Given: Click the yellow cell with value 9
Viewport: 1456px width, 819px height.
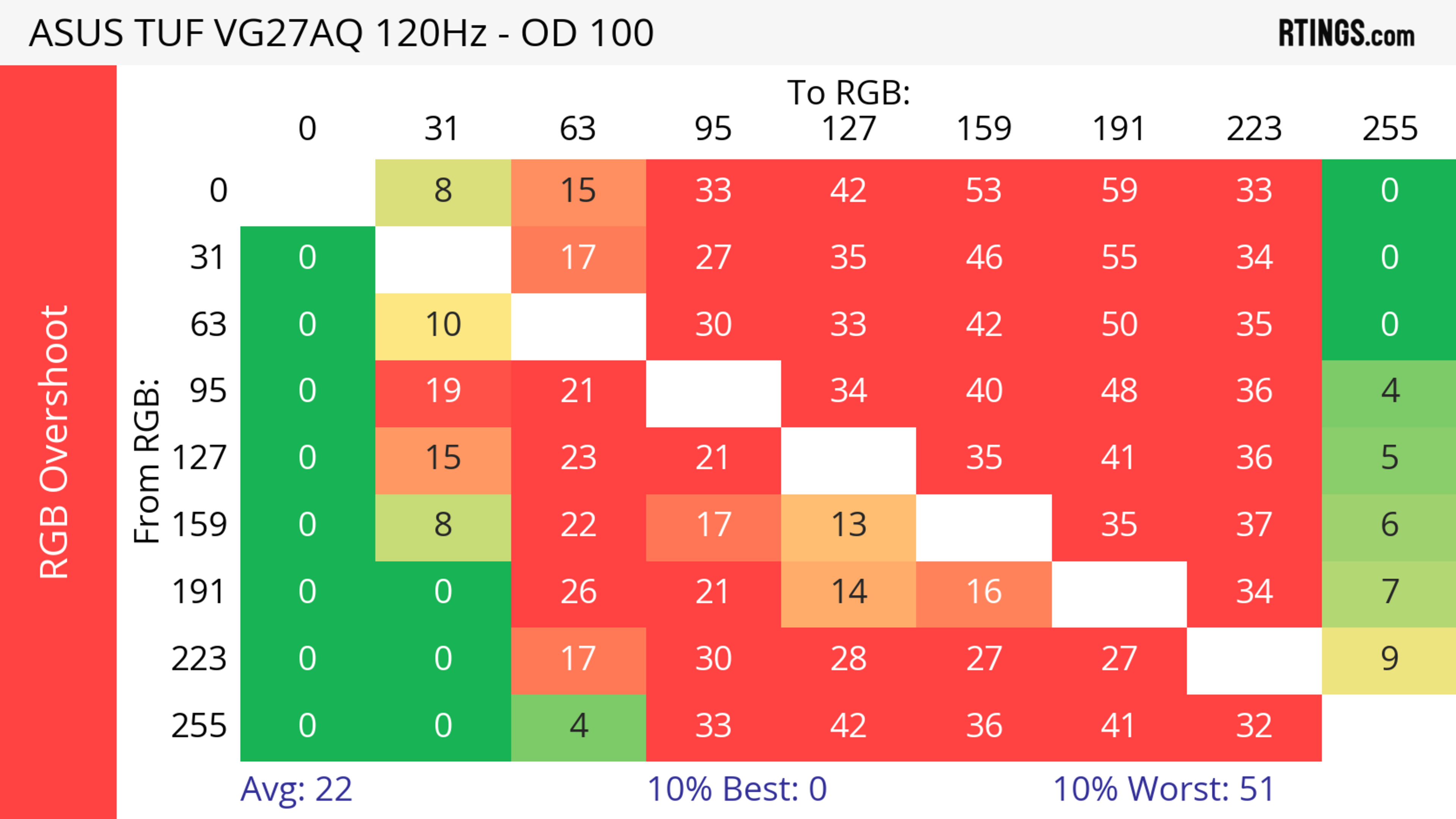Looking at the screenshot, I should (1389, 659).
